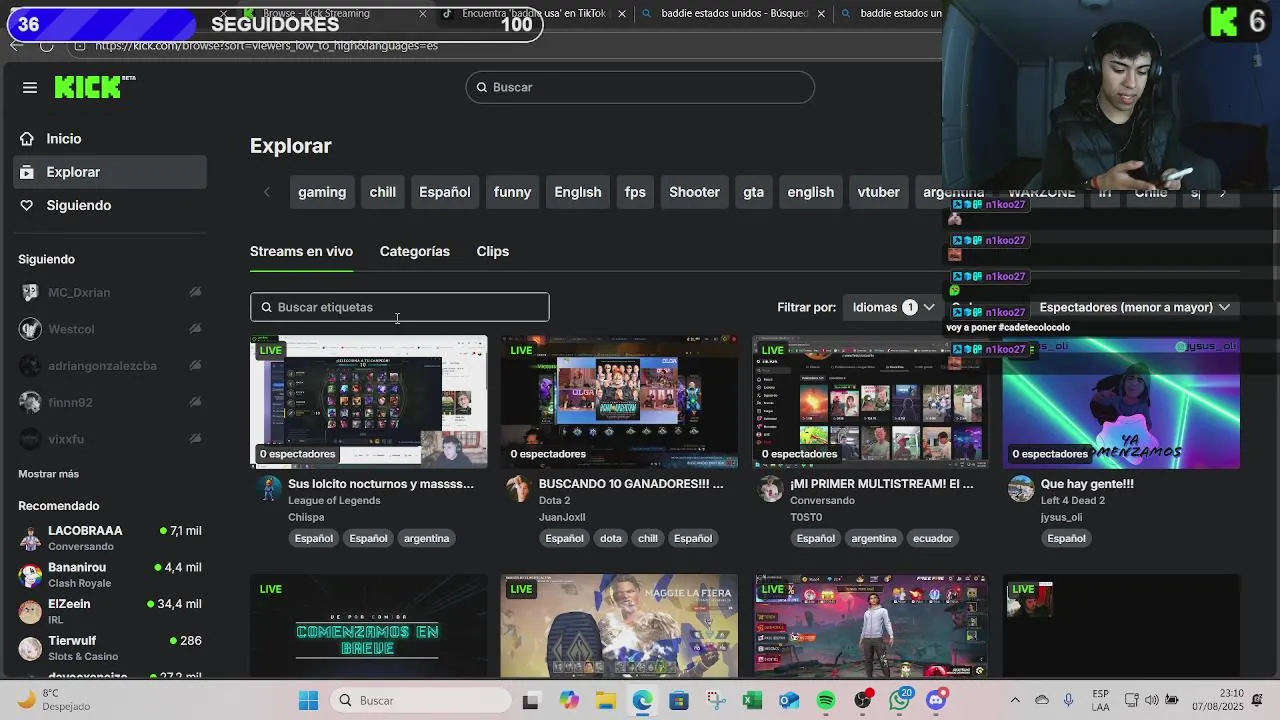
Task: Click the browser address bar URL
Action: coord(266,45)
